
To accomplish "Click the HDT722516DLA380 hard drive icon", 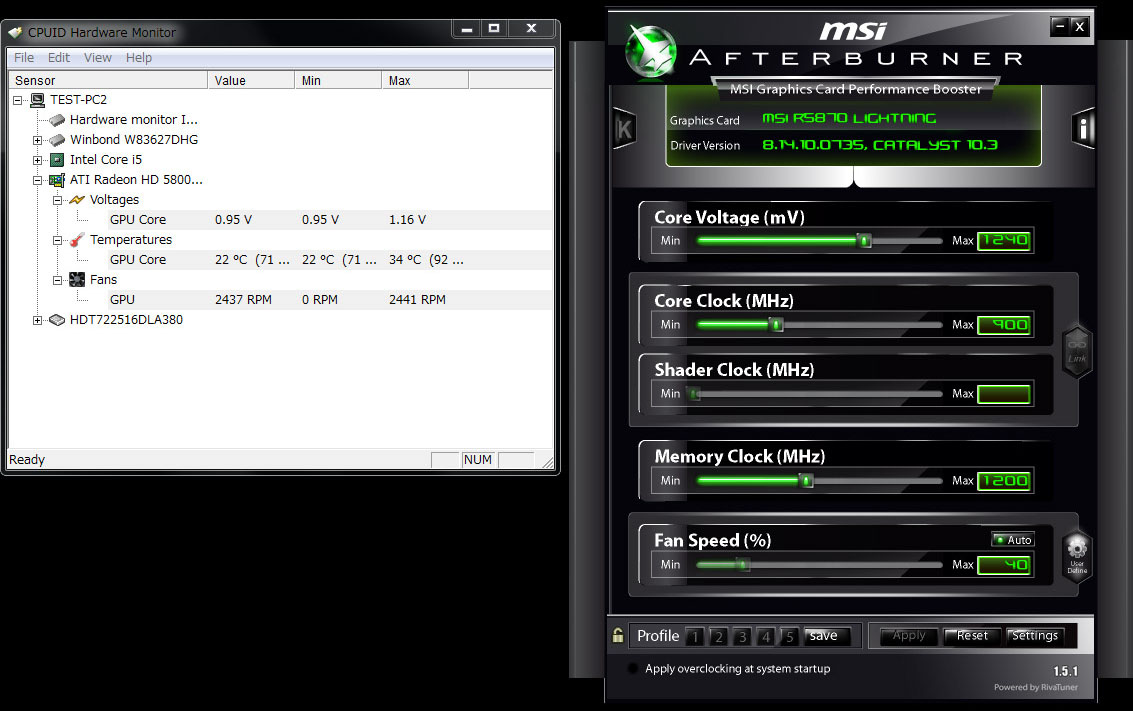I will 57,320.
